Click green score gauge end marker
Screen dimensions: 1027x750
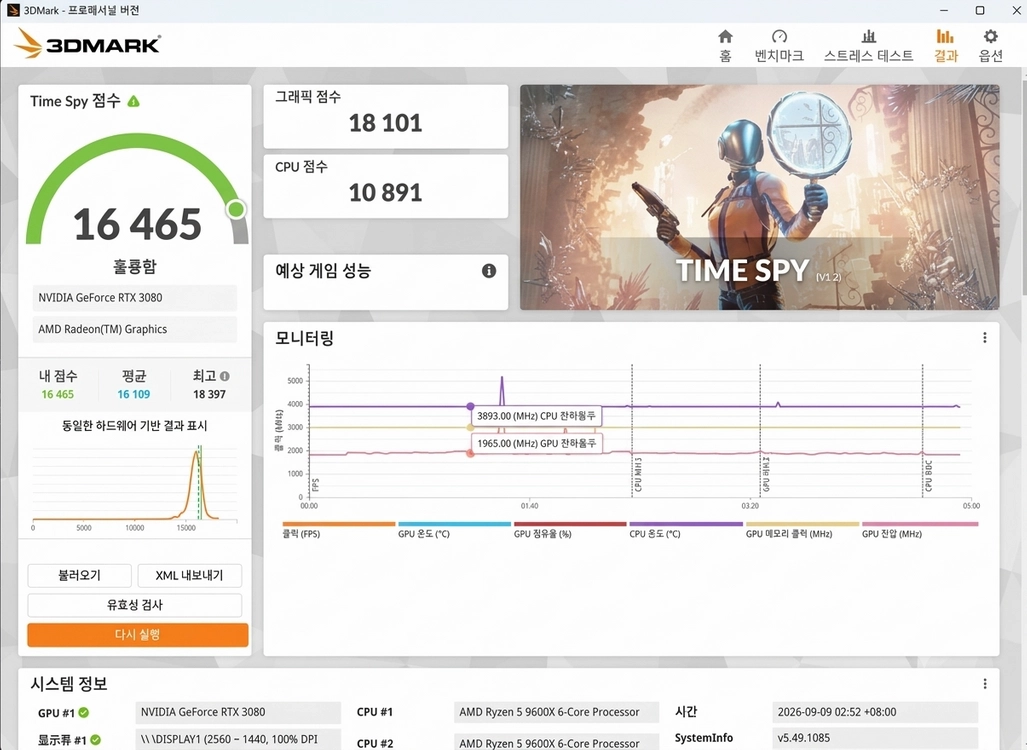236,209
